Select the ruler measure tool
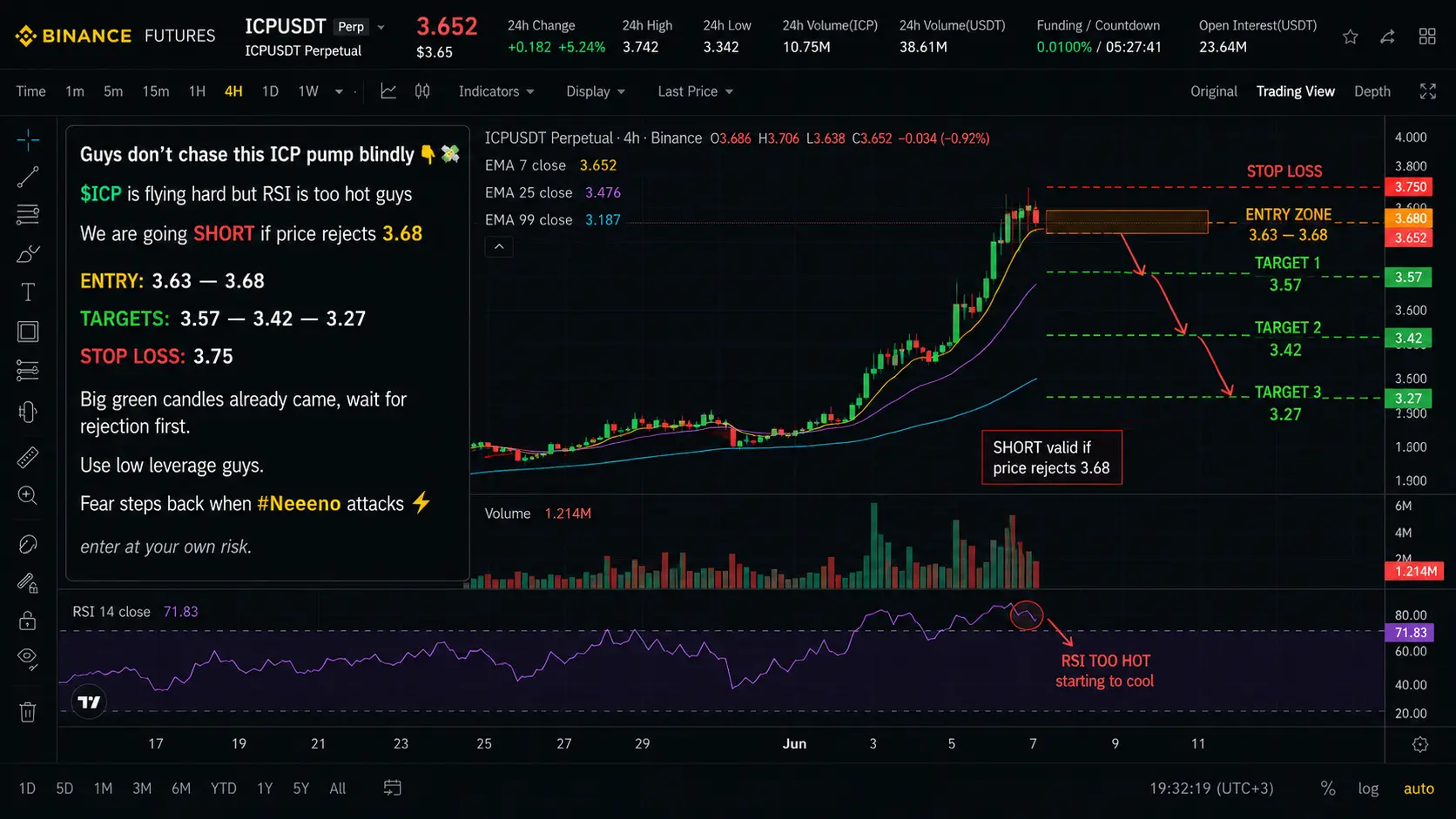The image size is (1456, 819). point(28,457)
